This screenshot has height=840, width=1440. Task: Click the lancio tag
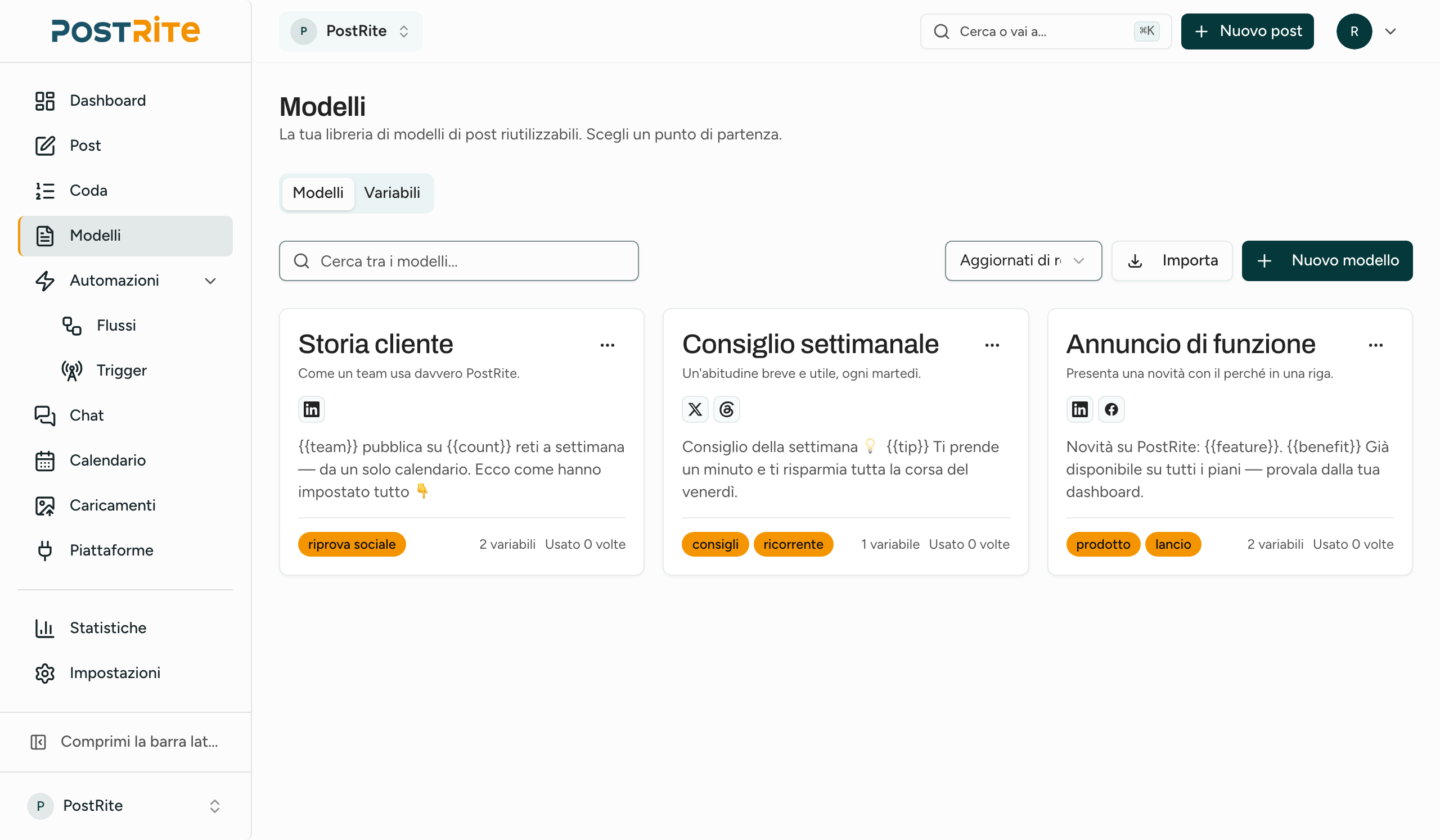1173,545
